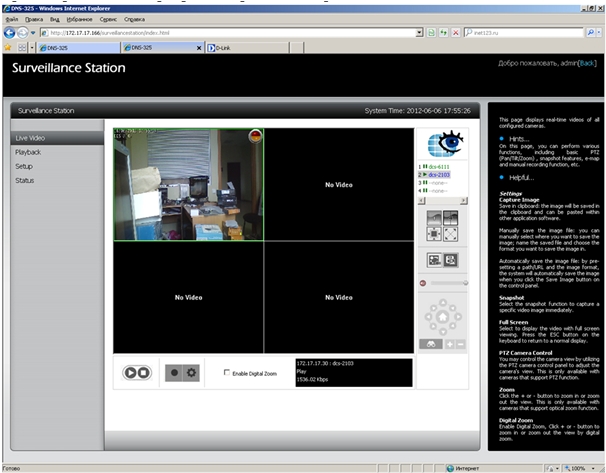This screenshot has width=606, height=473.
Task: Click the PTZ zoom out minus button
Action: pos(461,344)
